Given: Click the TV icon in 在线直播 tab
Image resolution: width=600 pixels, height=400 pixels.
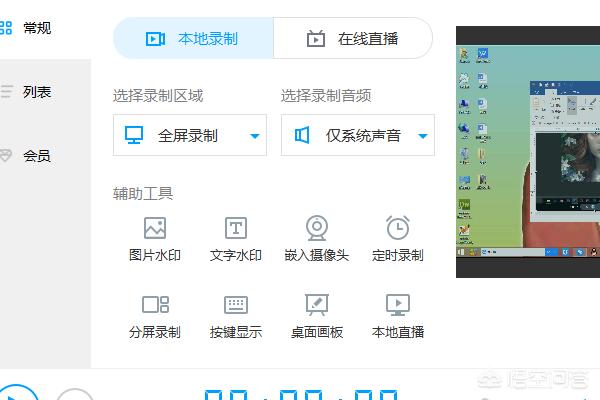Looking at the screenshot, I should pos(316,38).
